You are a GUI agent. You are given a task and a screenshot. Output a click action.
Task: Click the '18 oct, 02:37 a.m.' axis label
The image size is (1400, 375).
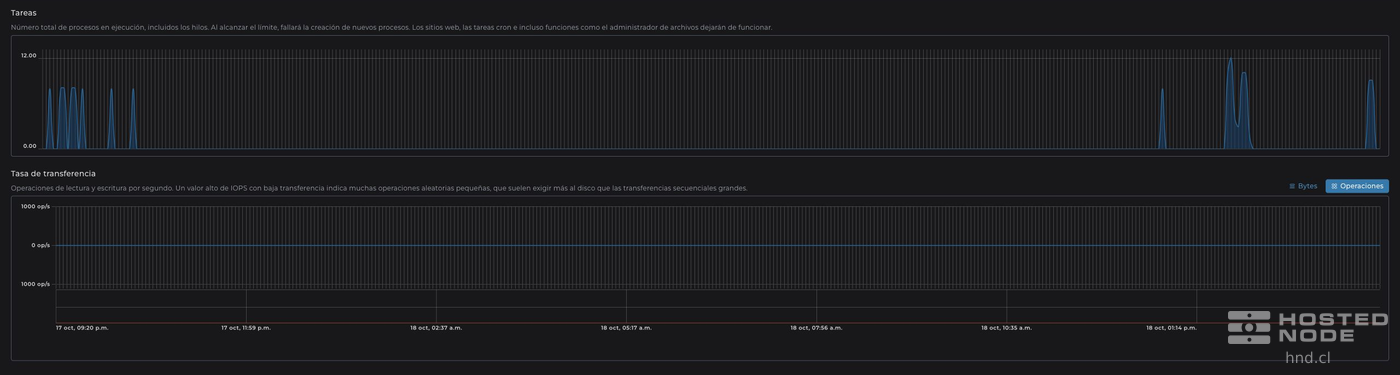point(436,328)
